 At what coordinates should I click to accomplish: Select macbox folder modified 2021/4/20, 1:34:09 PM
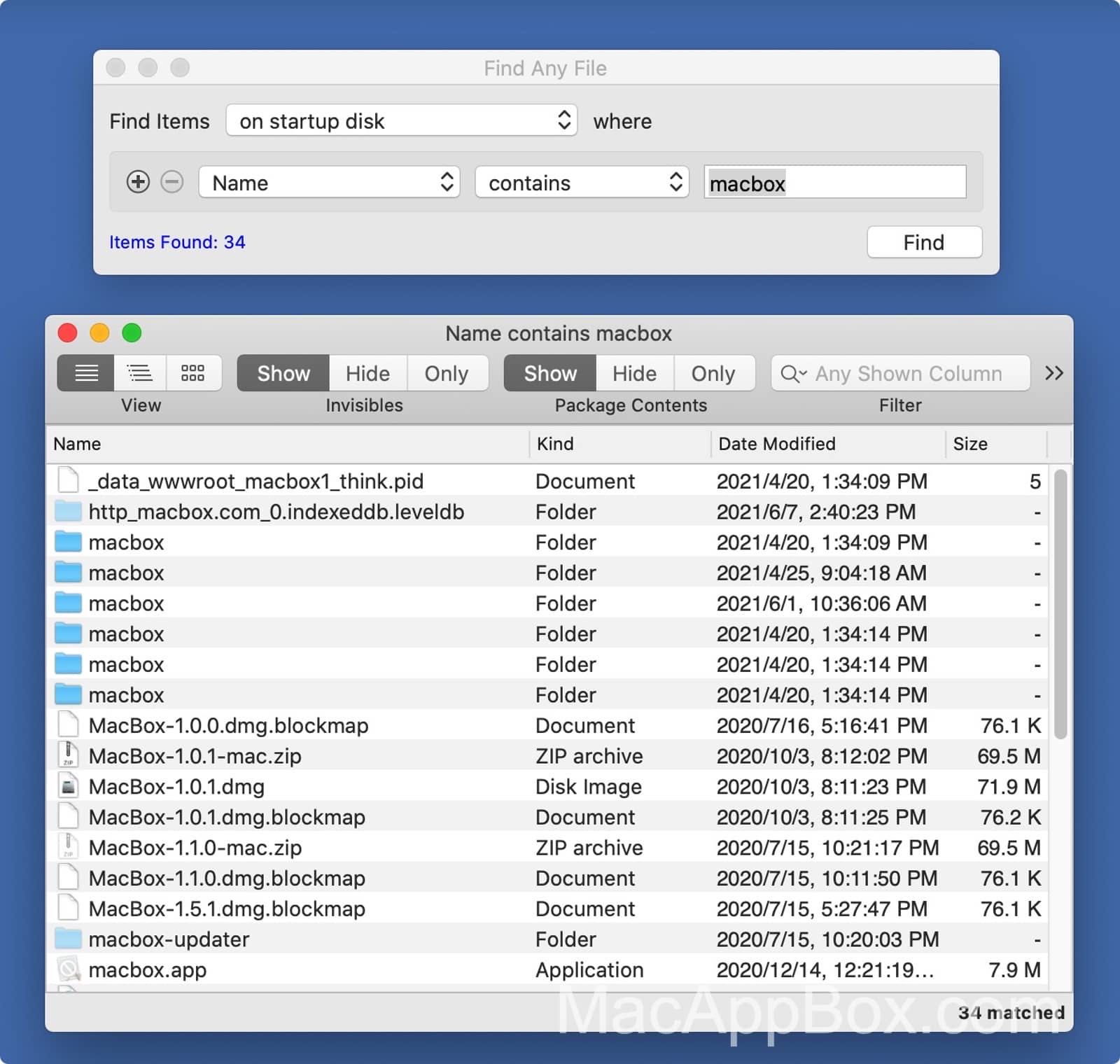pos(547,542)
